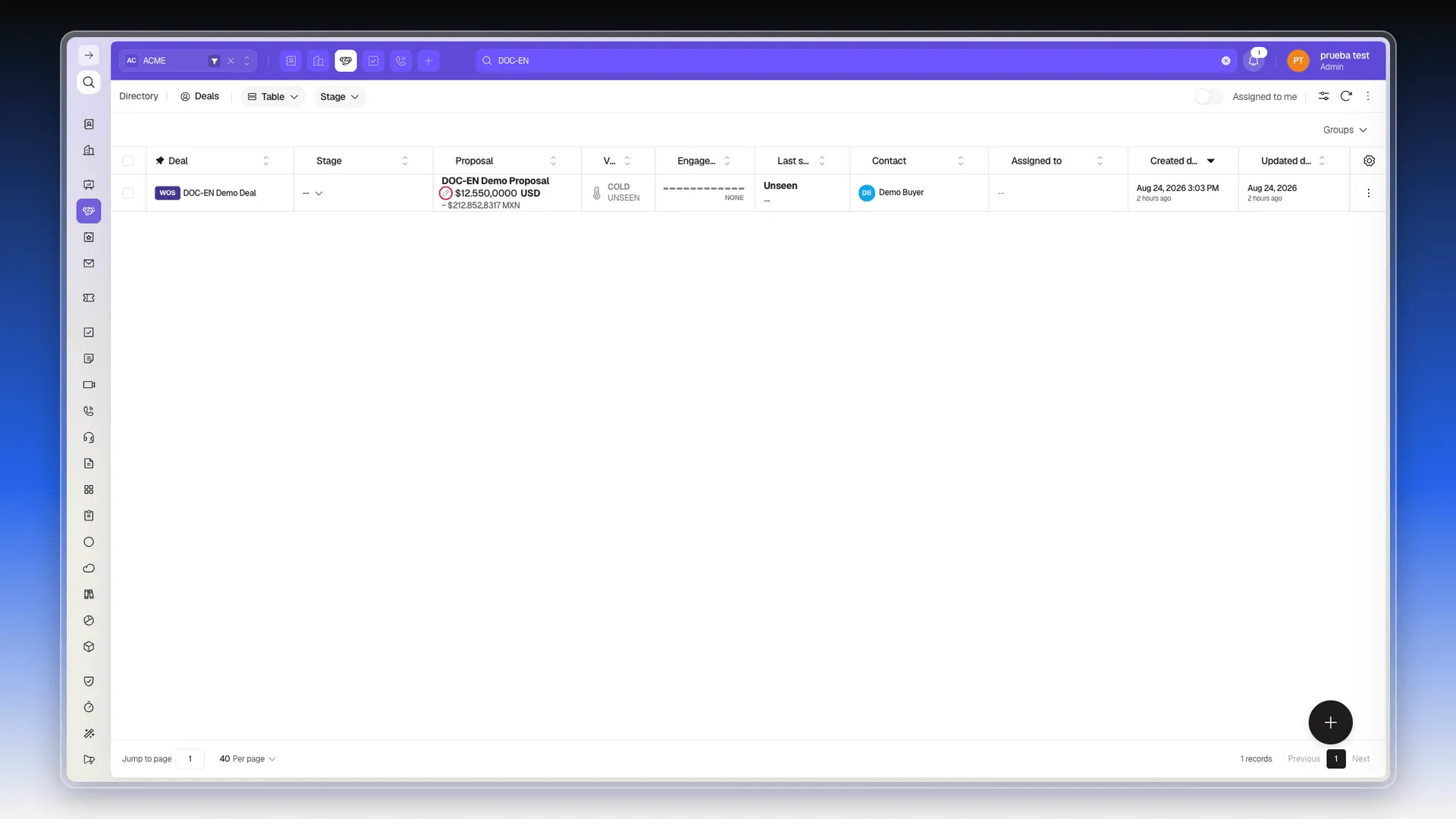Expand the Groups dropdown
The height and width of the screenshot is (819, 1456).
pyautogui.click(x=1345, y=130)
